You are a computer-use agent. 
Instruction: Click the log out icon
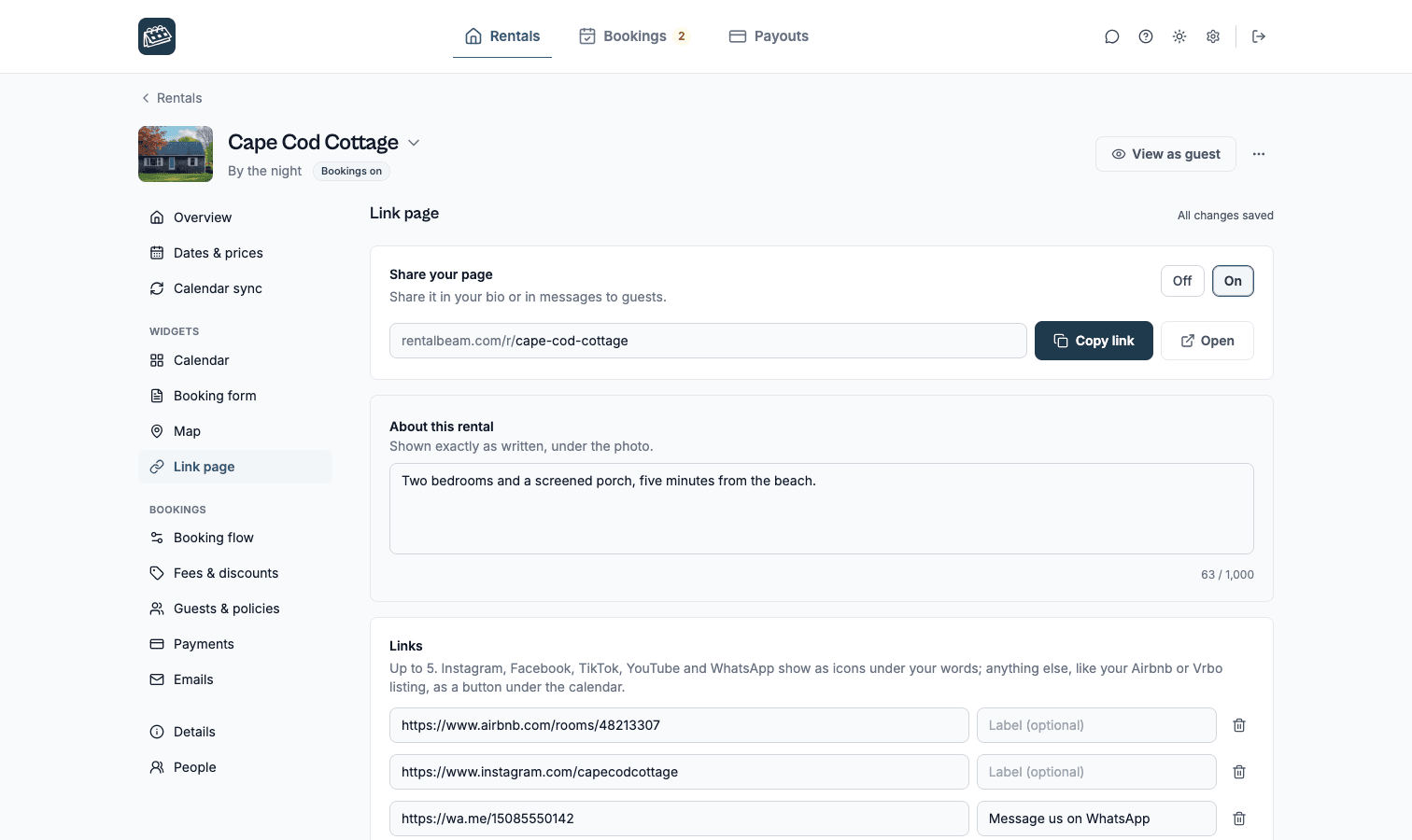coord(1259,36)
